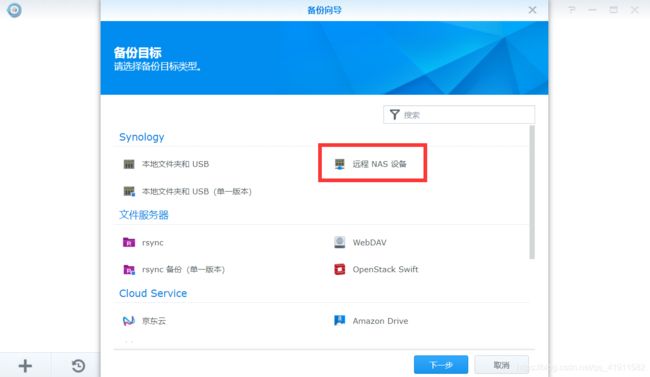Screen dimensions: 650x377
Task: Click the JD Cloud (京东云) icon
Action: [x=129, y=321]
